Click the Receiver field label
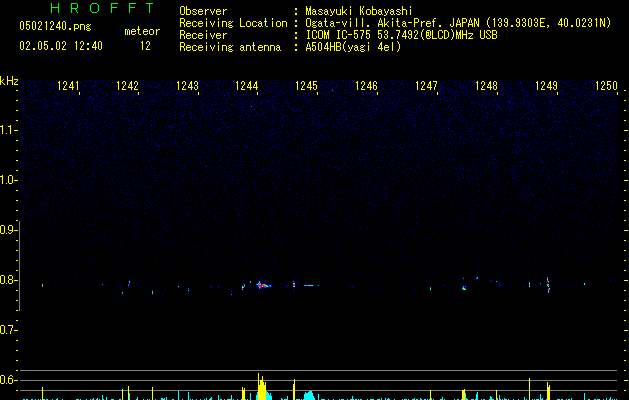Viewport: 629px width, 400px height. [x=203, y=35]
